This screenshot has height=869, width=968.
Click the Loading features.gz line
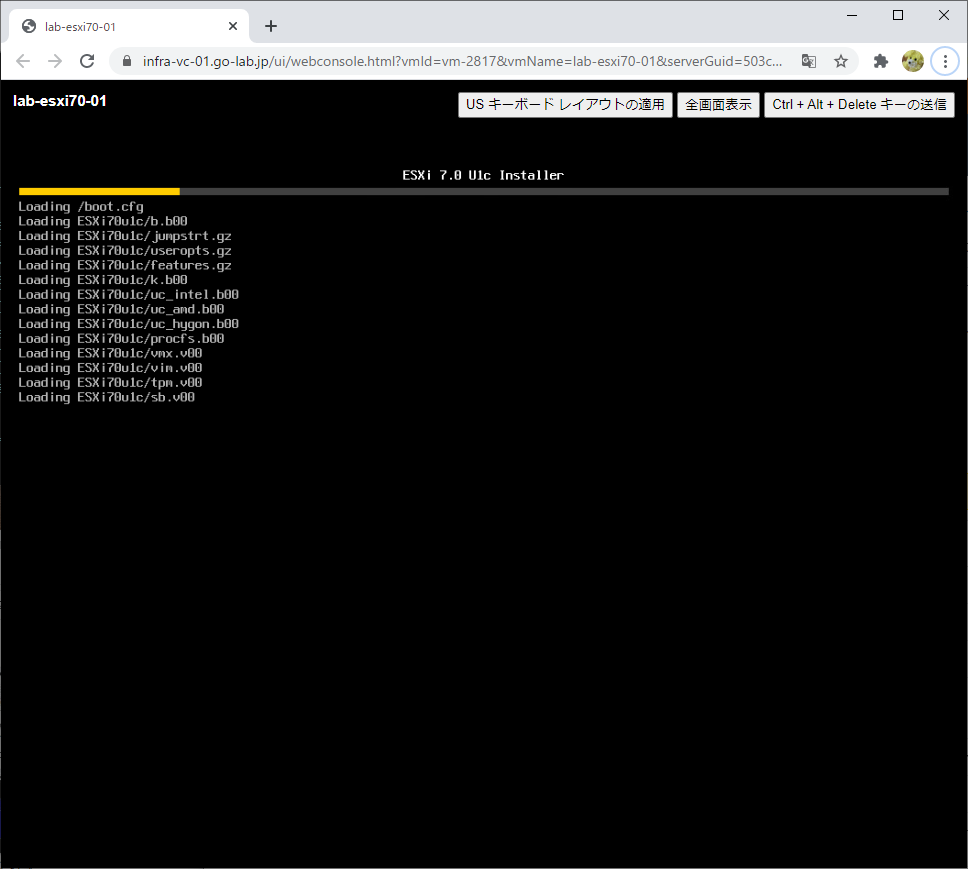click(x=125, y=265)
